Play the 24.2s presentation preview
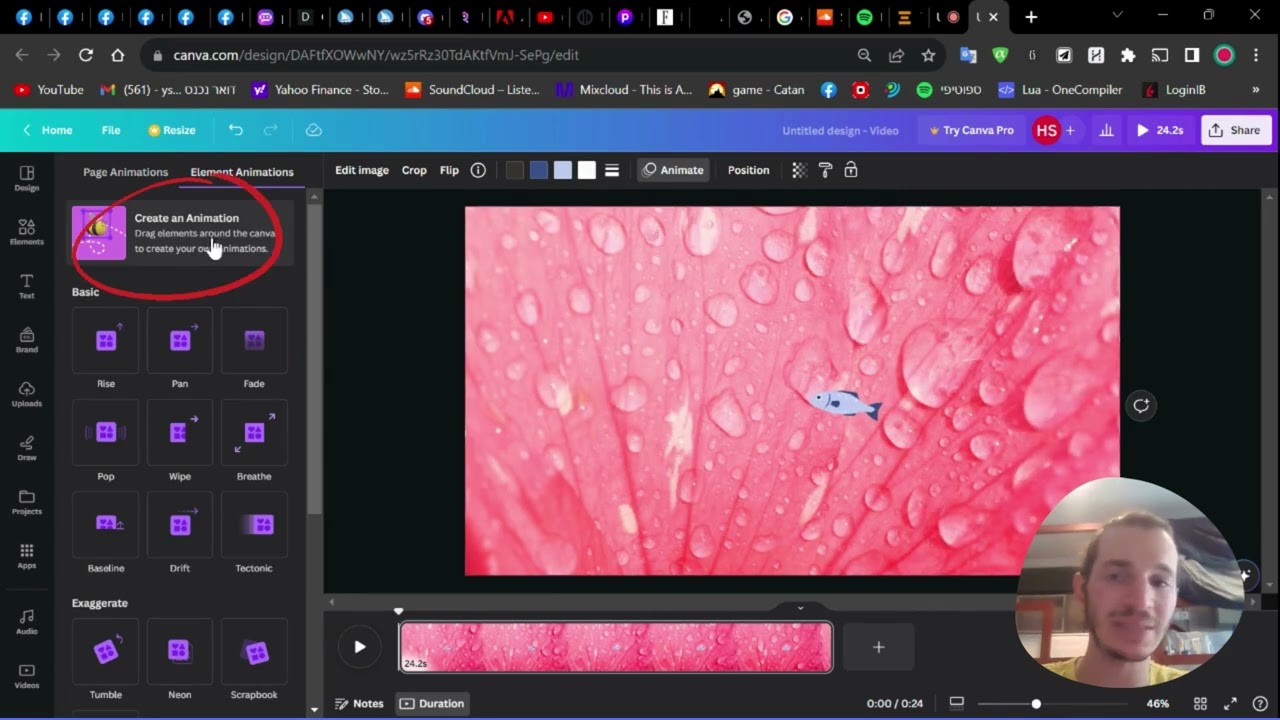Image resolution: width=1280 pixels, height=720 pixels. point(1160,130)
